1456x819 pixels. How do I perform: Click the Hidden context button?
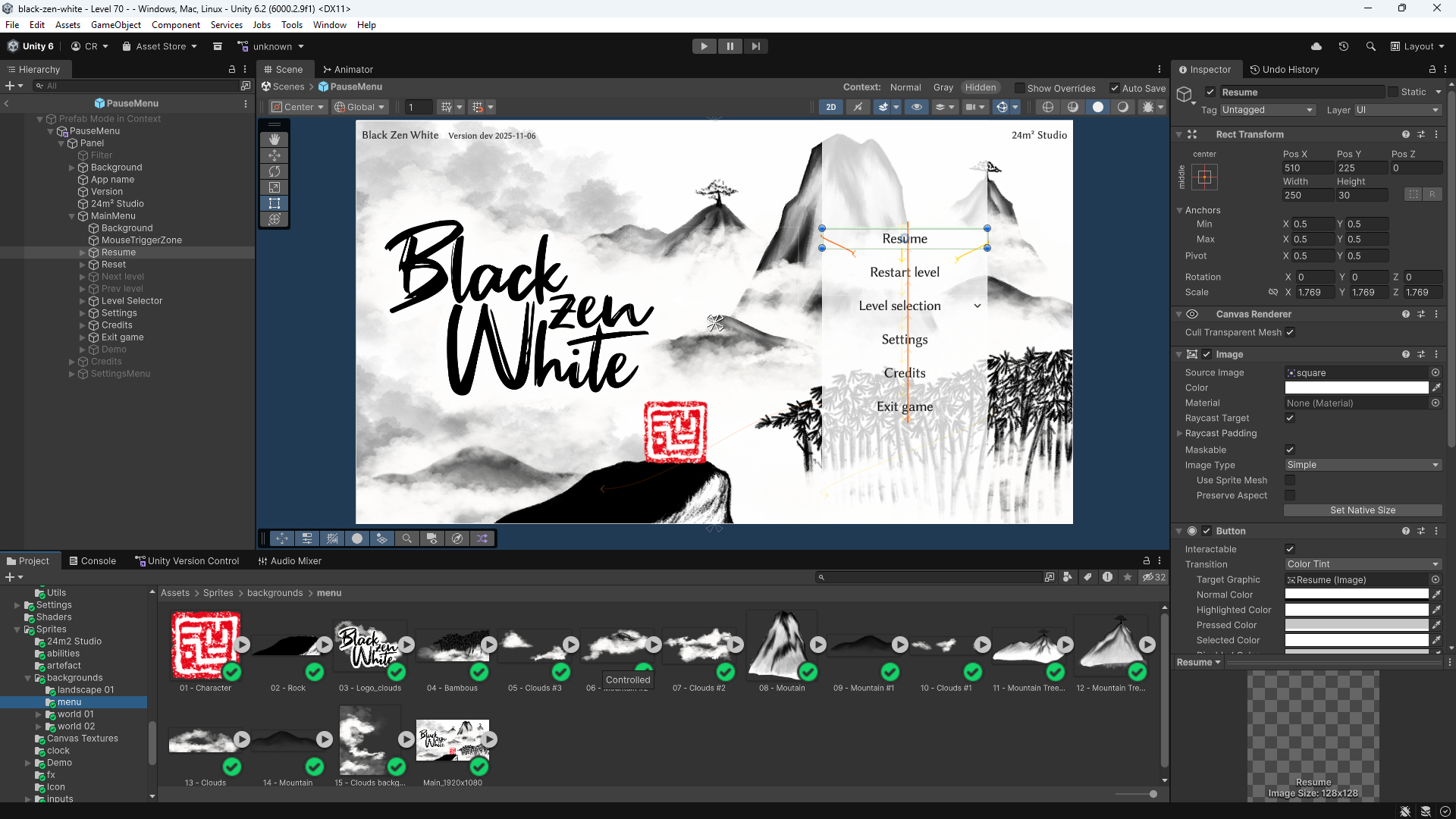(x=981, y=87)
